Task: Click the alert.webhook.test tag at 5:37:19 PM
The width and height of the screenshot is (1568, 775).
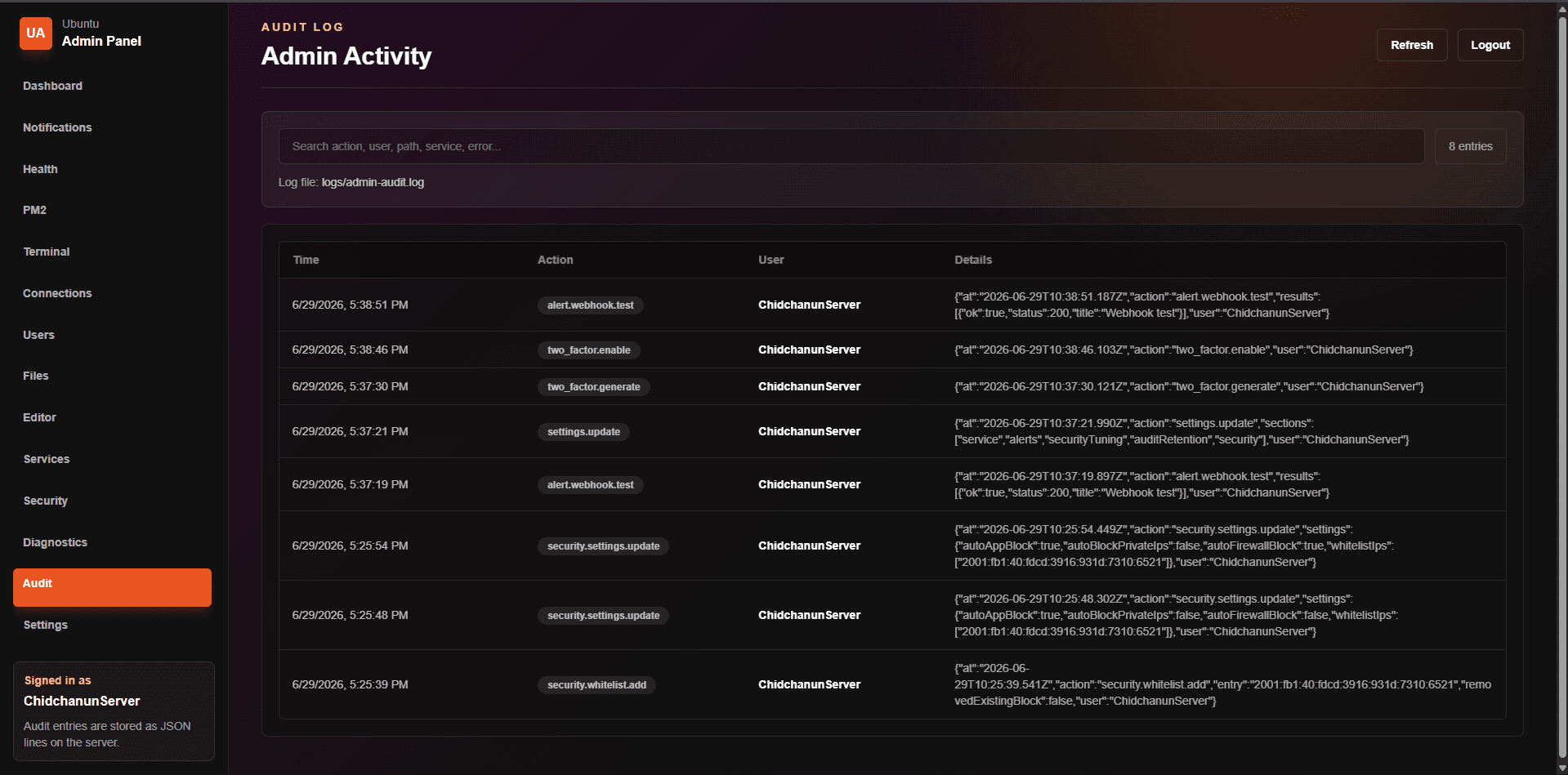Action: tap(590, 485)
